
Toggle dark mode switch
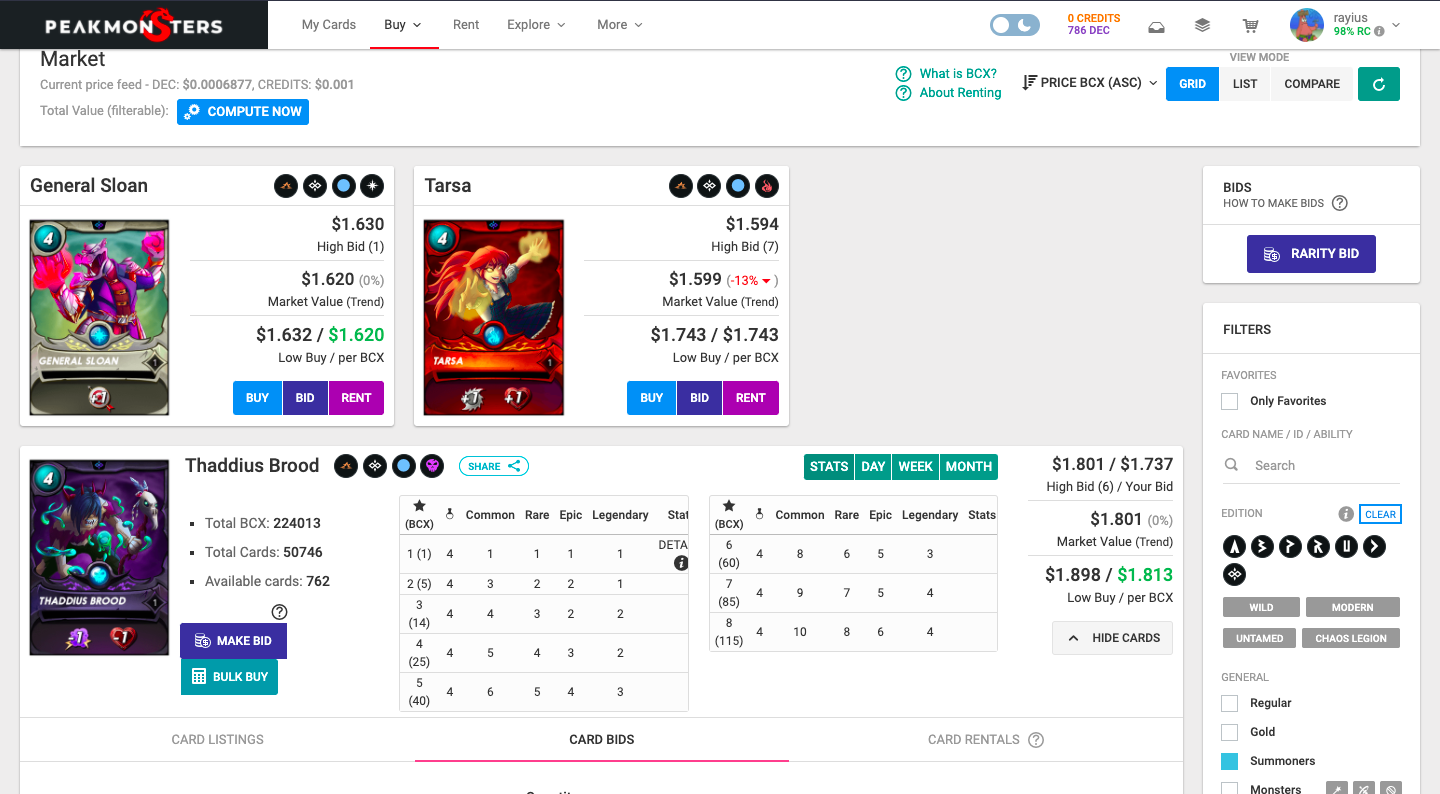(1015, 25)
